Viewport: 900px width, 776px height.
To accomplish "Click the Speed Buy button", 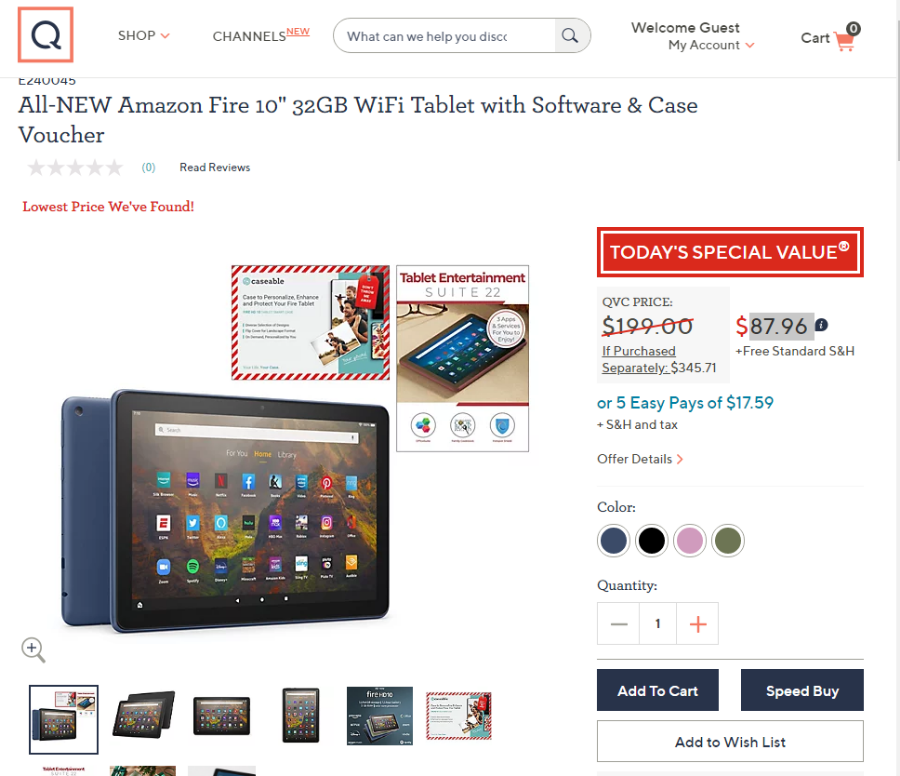I will (x=802, y=690).
